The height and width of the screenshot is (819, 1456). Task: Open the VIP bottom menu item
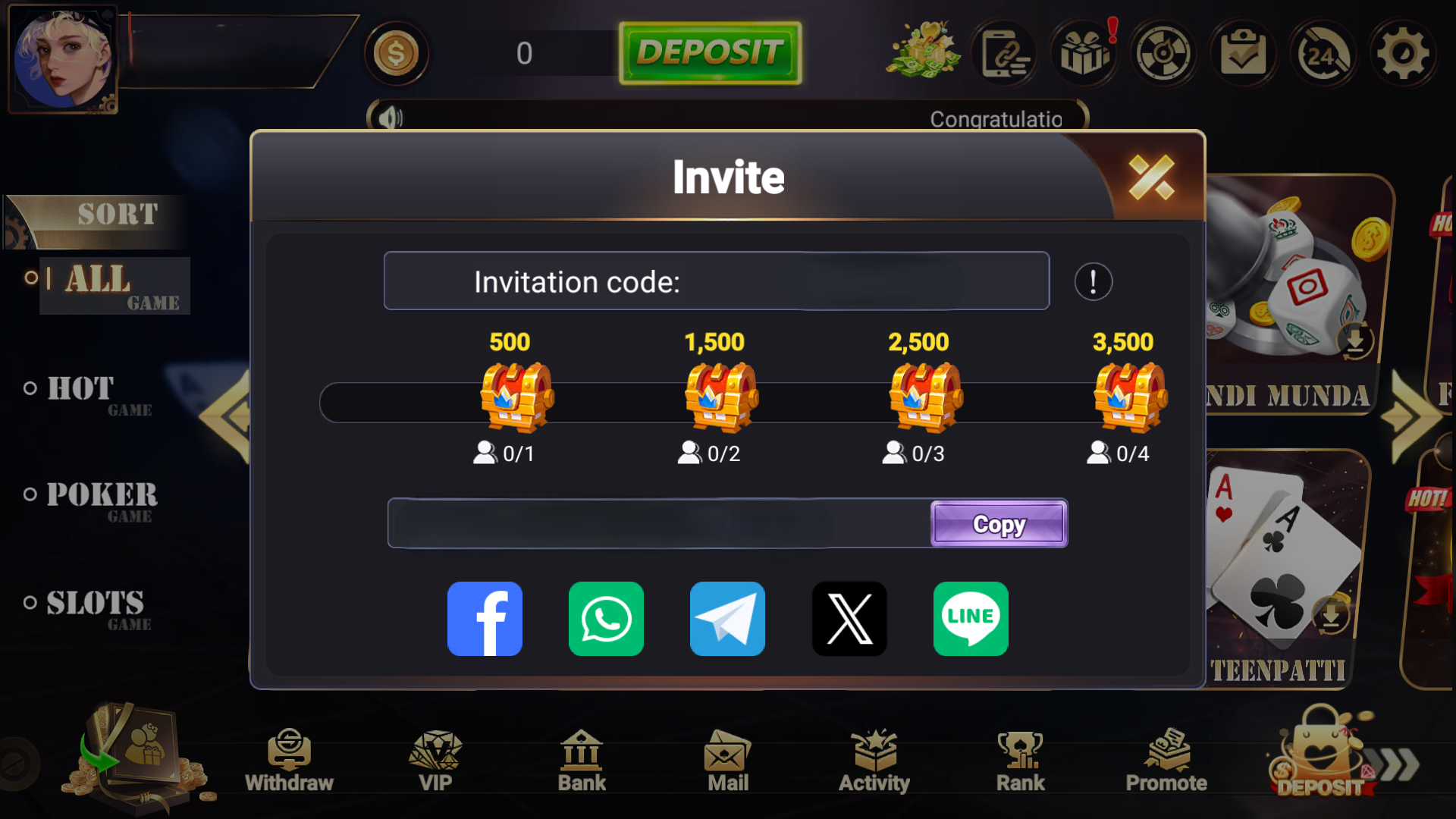pos(435,761)
